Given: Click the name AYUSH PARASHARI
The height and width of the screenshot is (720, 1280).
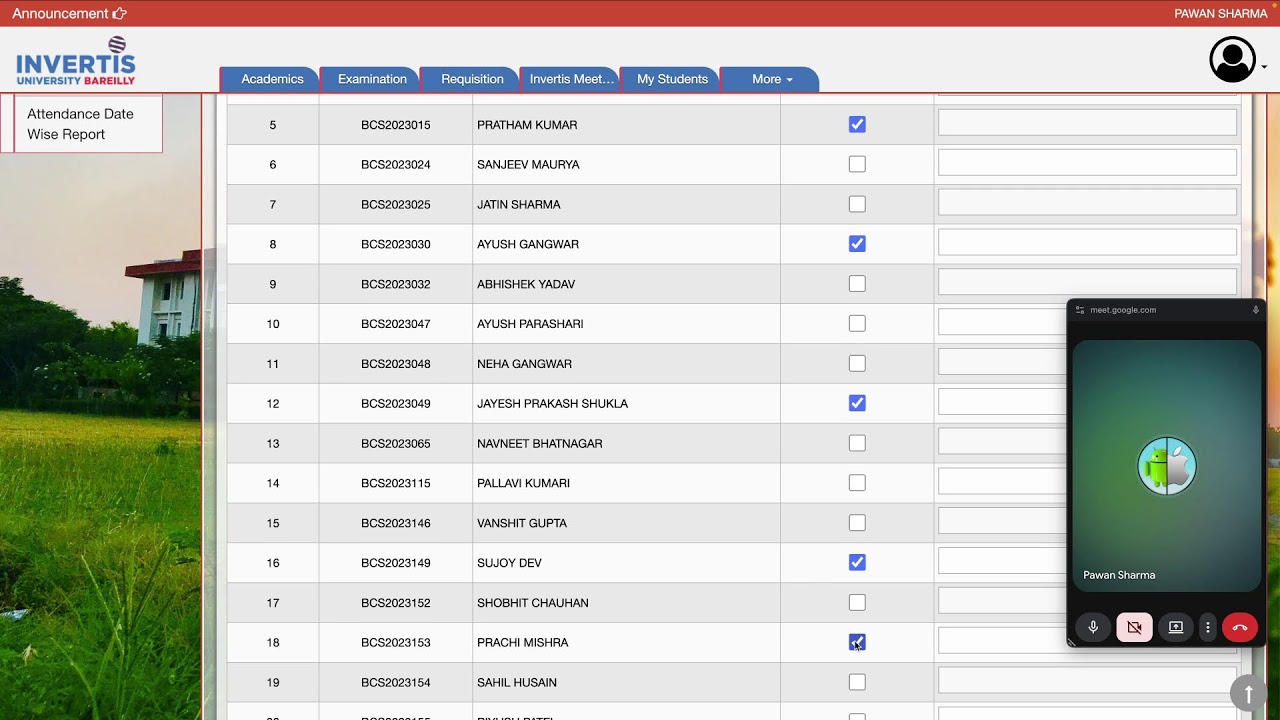Looking at the screenshot, I should click(530, 324).
